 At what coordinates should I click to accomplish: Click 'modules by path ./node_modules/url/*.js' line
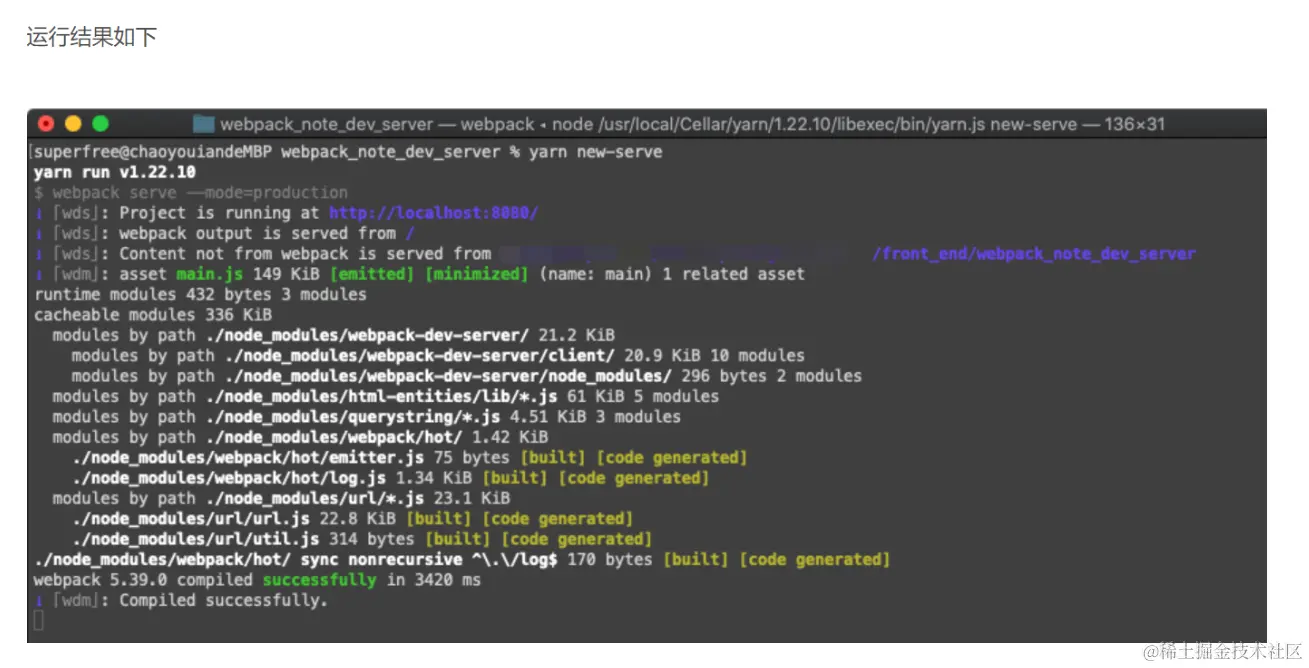pos(281,499)
